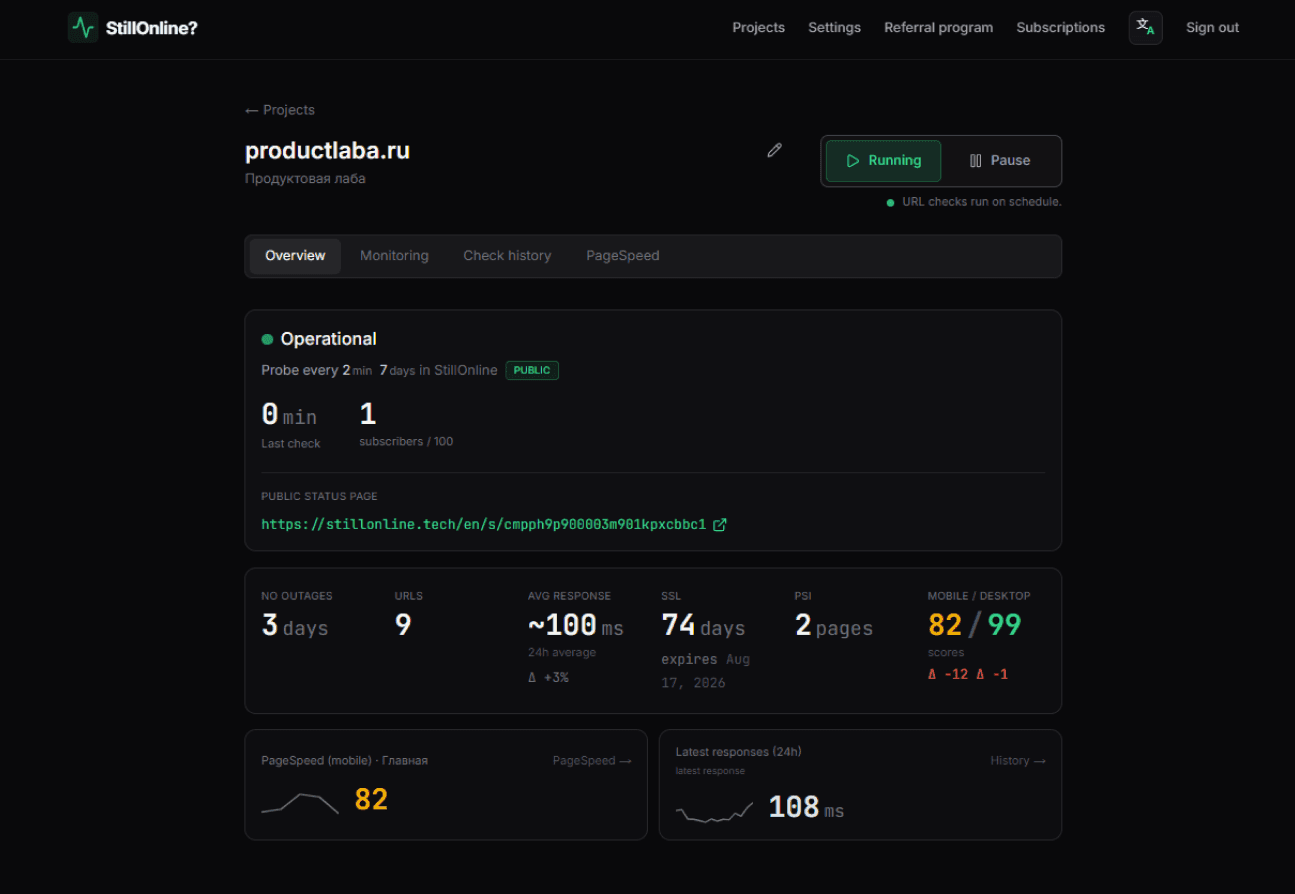Click the '2 pages' PSI value

pyautogui.click(x=834, y=626)
